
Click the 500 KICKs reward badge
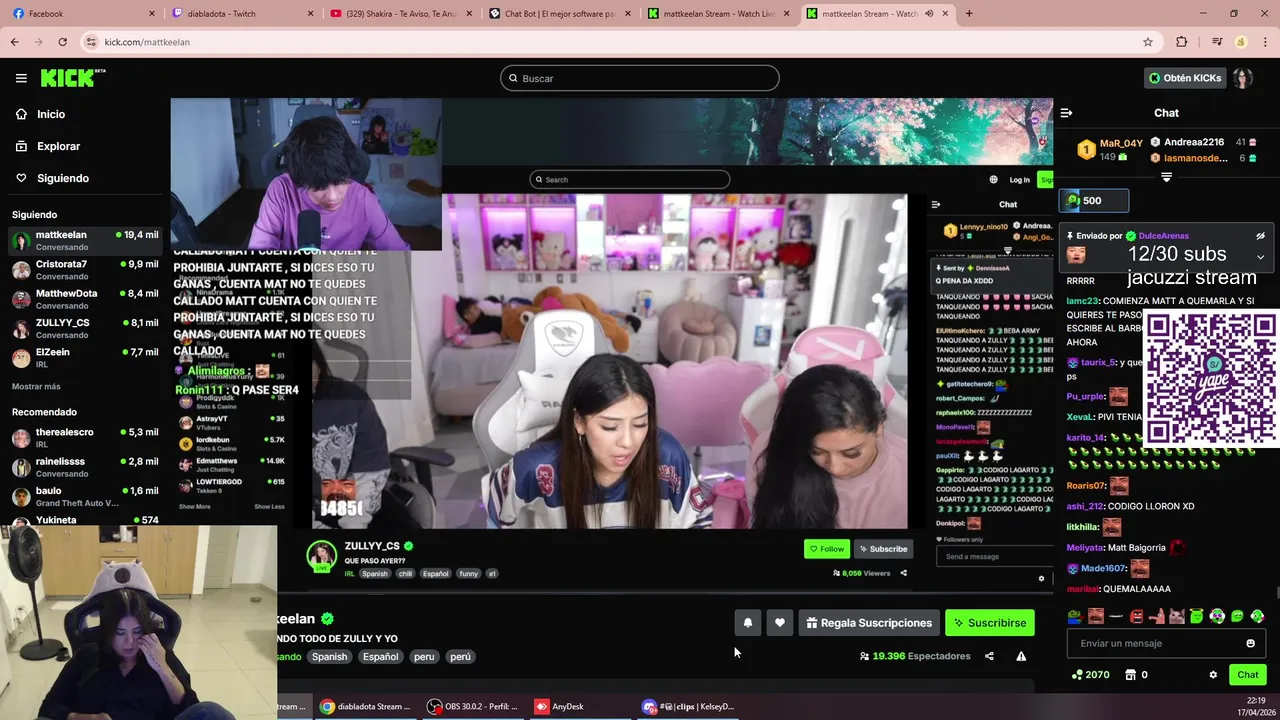(x=1094, y=200)
